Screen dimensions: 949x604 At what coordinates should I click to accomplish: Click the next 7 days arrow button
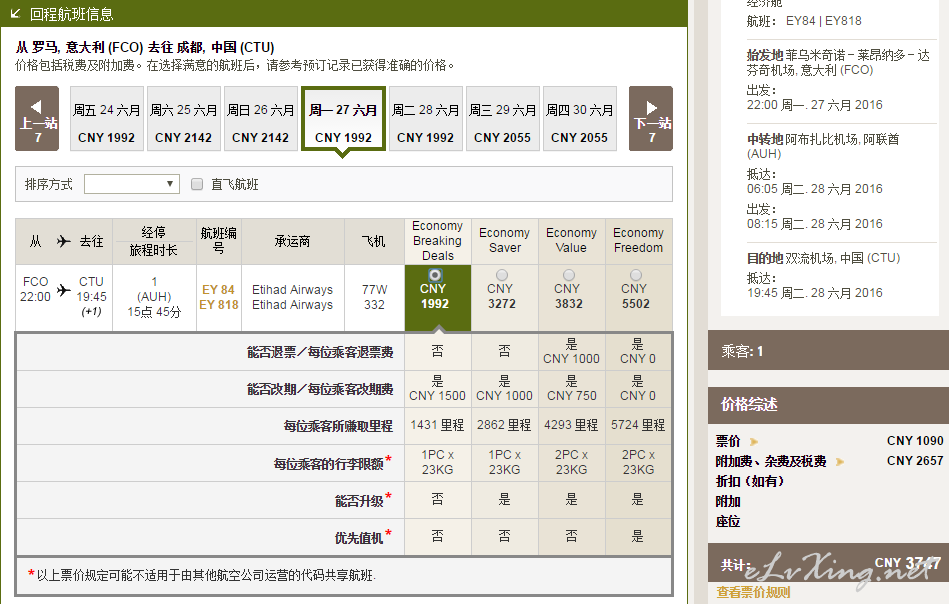[651, 119]
